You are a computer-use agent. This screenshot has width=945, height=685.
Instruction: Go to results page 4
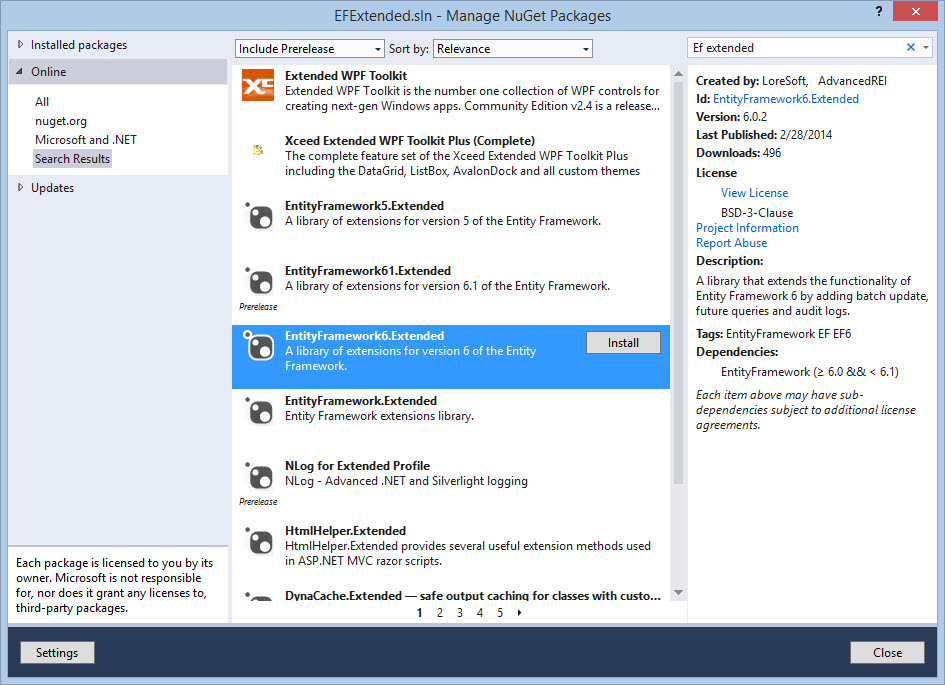[480, 613]
